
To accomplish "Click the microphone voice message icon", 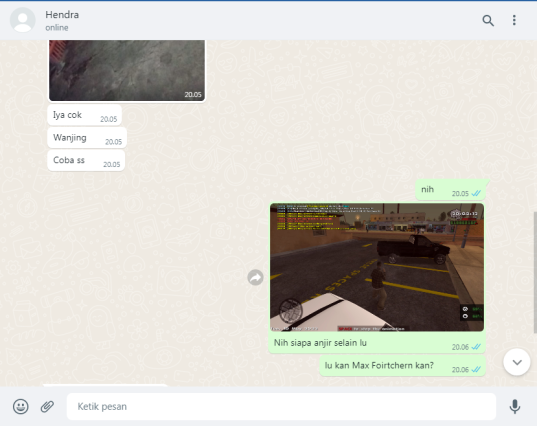I will pyautogui.click(x=515, y=406).
